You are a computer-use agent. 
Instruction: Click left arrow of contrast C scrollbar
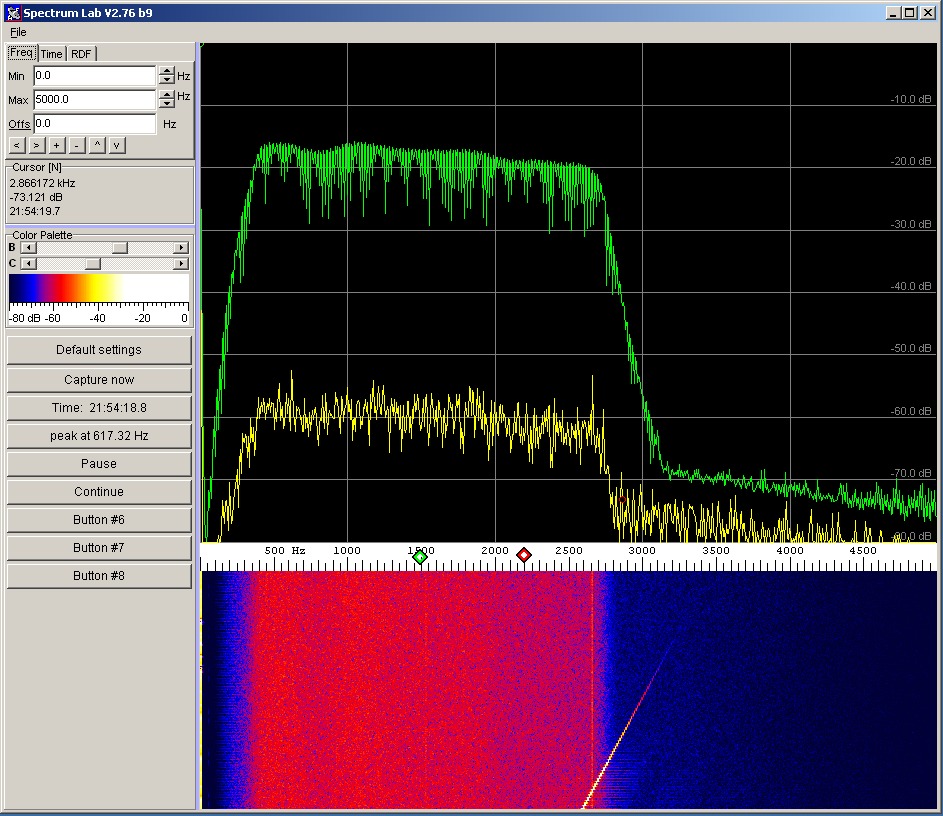click(28, 263)
